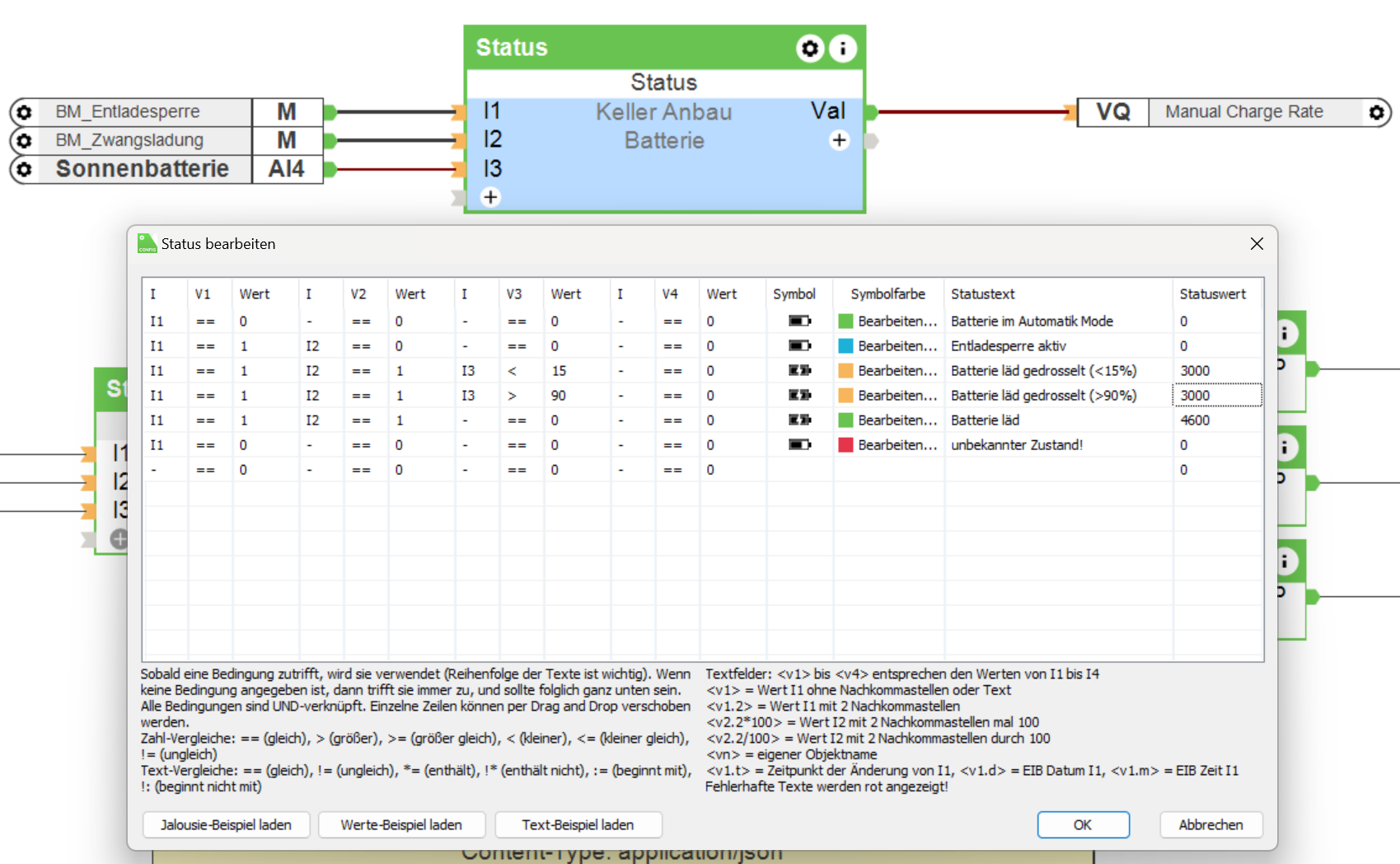The height and width of the screenshot is (864, 1400).
Task: Click VQ label of Manual Charge Rate
Action: point(1113,112)
